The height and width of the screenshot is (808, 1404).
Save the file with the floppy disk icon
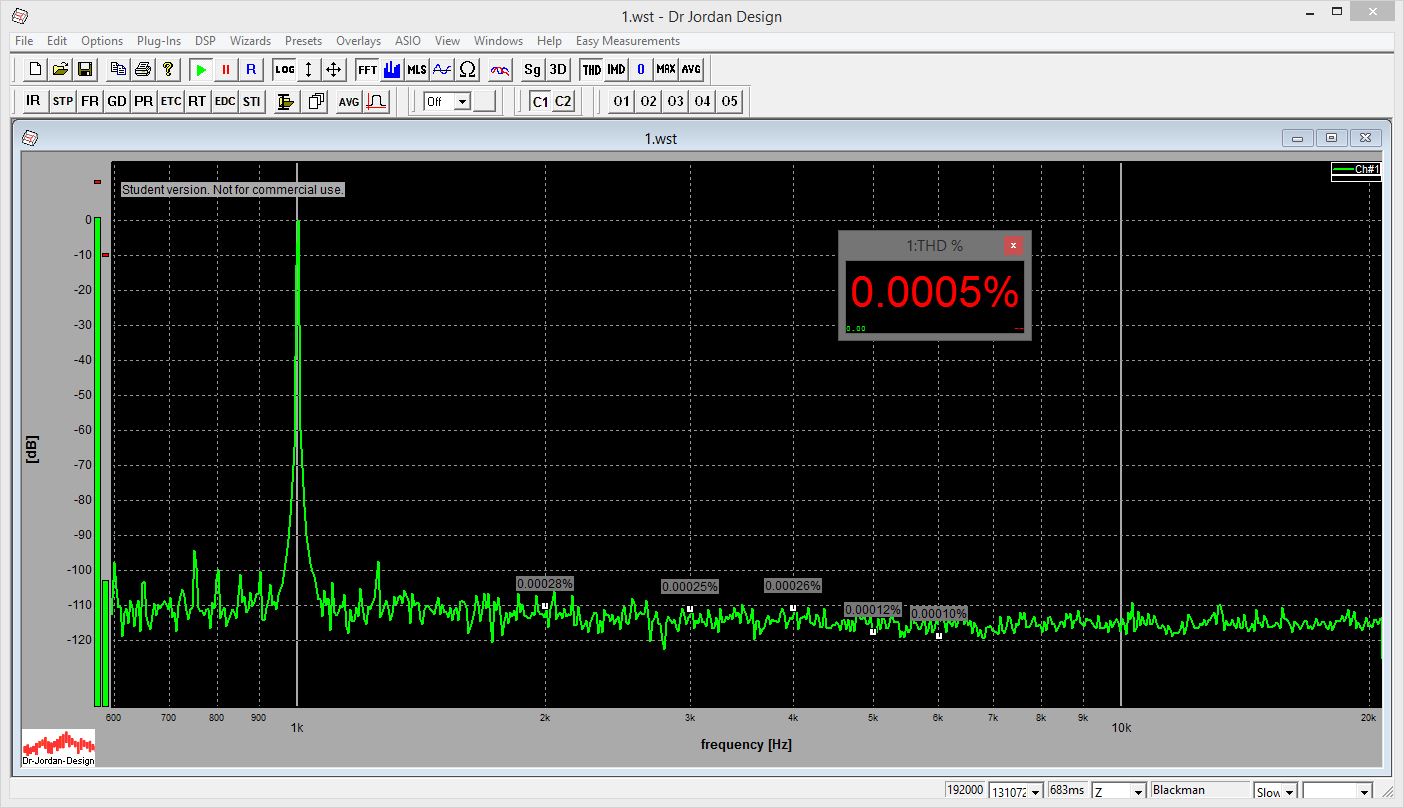tap(85, 69)
